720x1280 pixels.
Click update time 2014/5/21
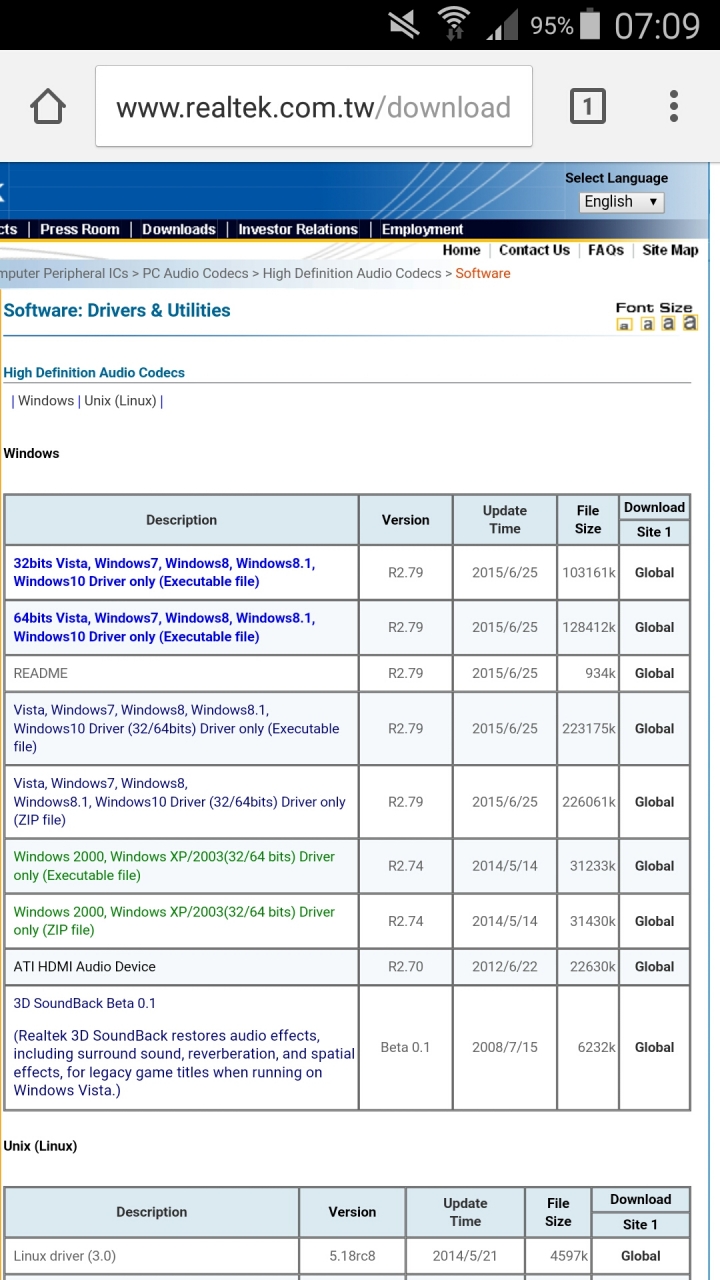pyautogui.click(x=465, y=1255)
